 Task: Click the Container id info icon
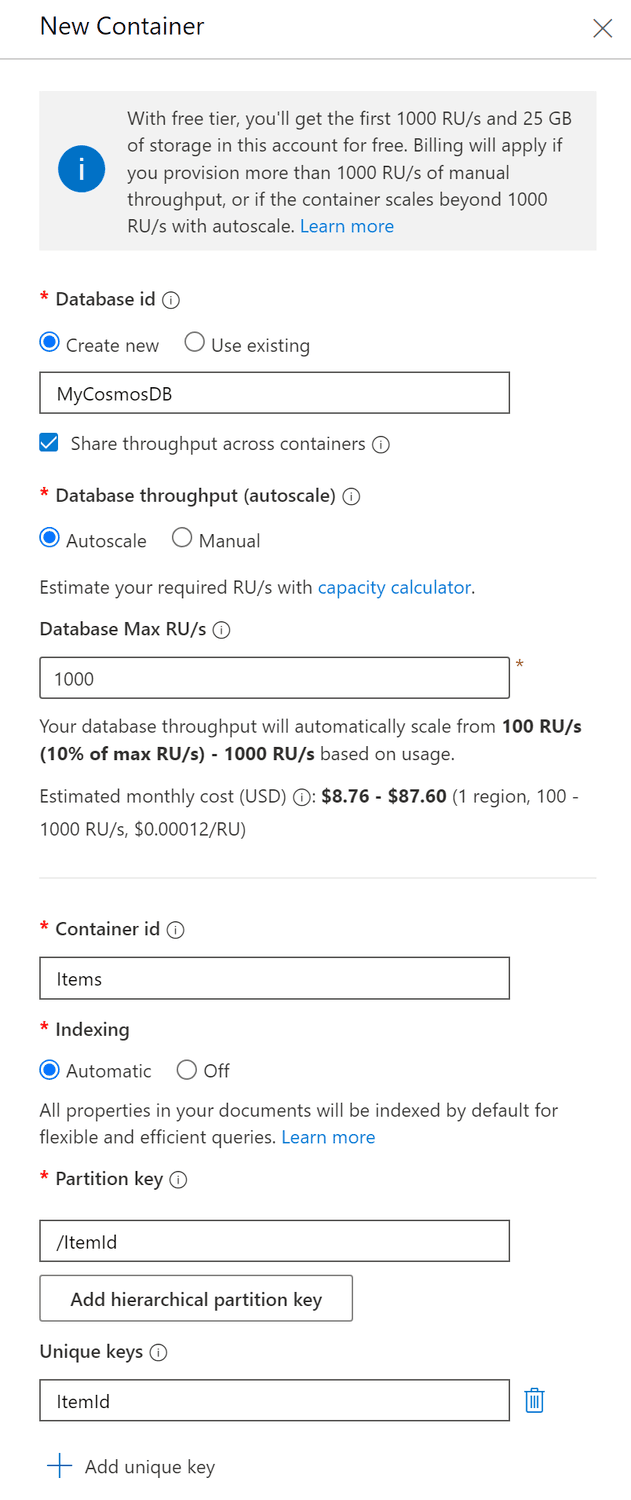(176, 930)
